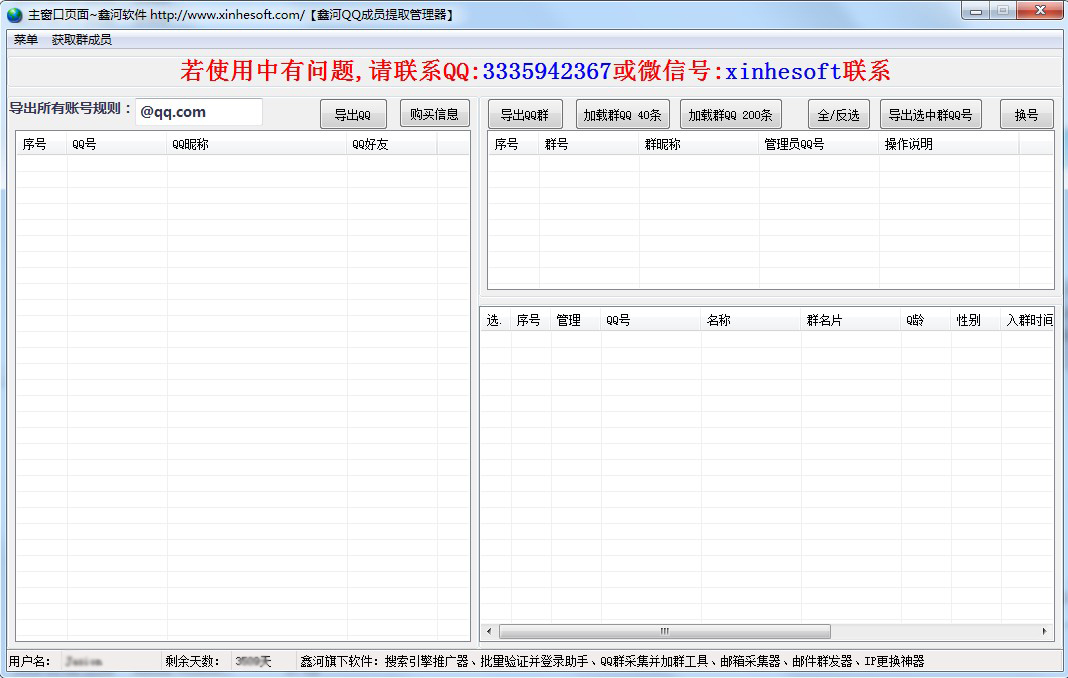Image resolution: width=1068 pixels, height=678 pixels.
Task: Load 40 groups with 加载群QQ 40条
Action: pyautogui.click(x=623, y=114)
